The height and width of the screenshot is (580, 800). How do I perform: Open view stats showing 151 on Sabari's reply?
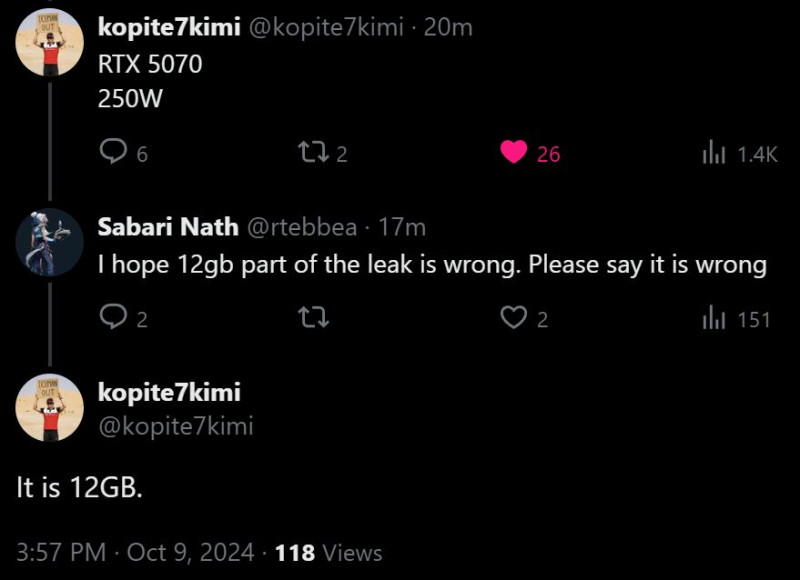[713, 318]
